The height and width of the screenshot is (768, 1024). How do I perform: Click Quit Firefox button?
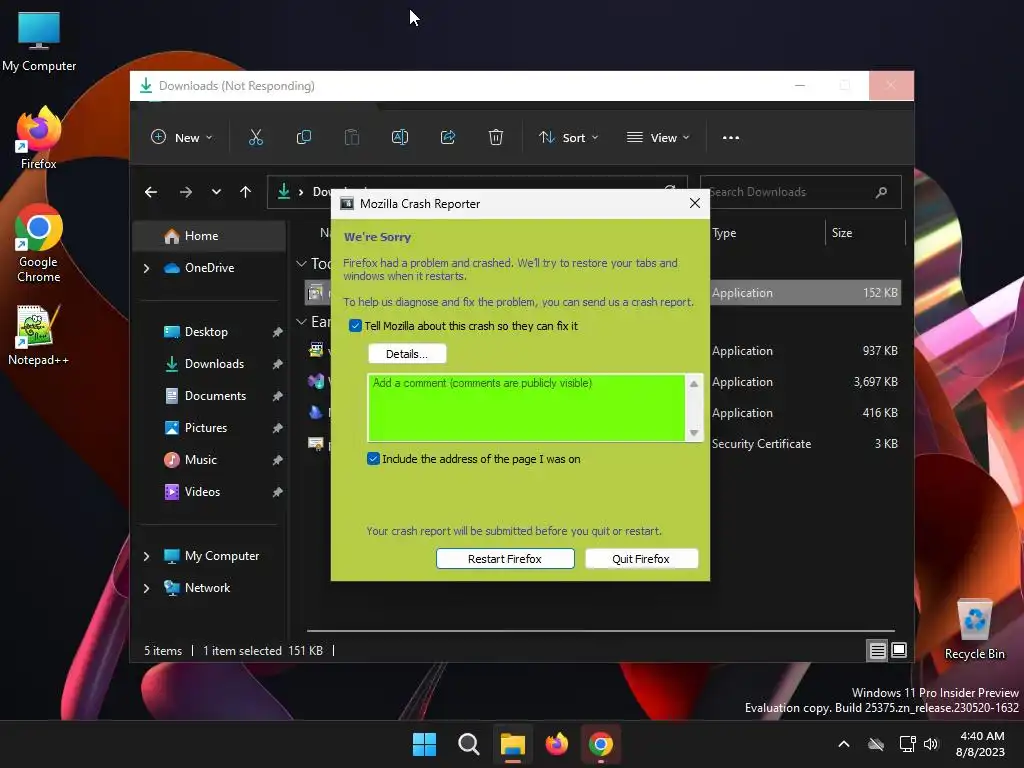pyautogui.click(x=641, y=559)
